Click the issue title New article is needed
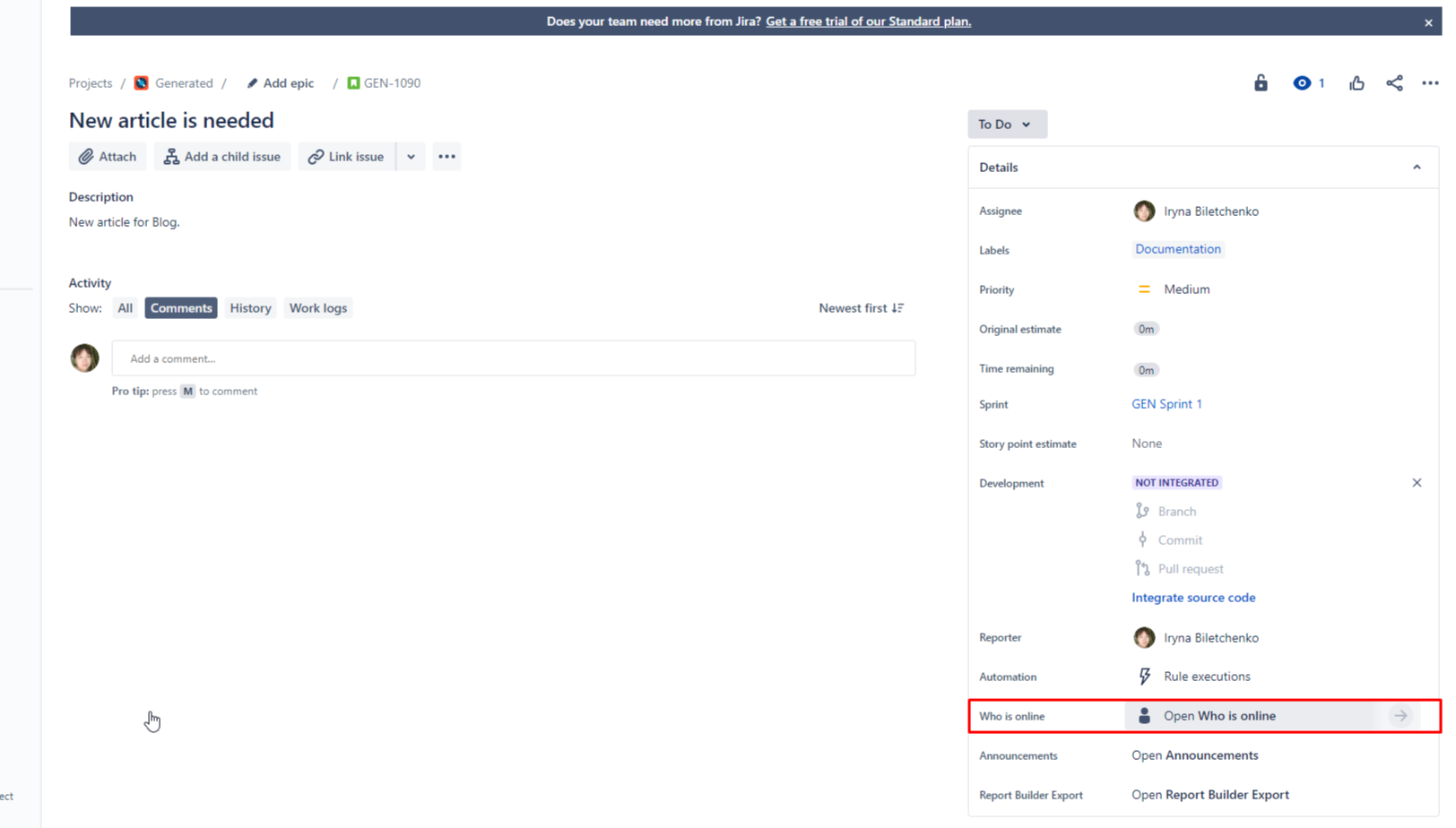1456x828 pixels. pyautogui.click(x=171, y=120)
